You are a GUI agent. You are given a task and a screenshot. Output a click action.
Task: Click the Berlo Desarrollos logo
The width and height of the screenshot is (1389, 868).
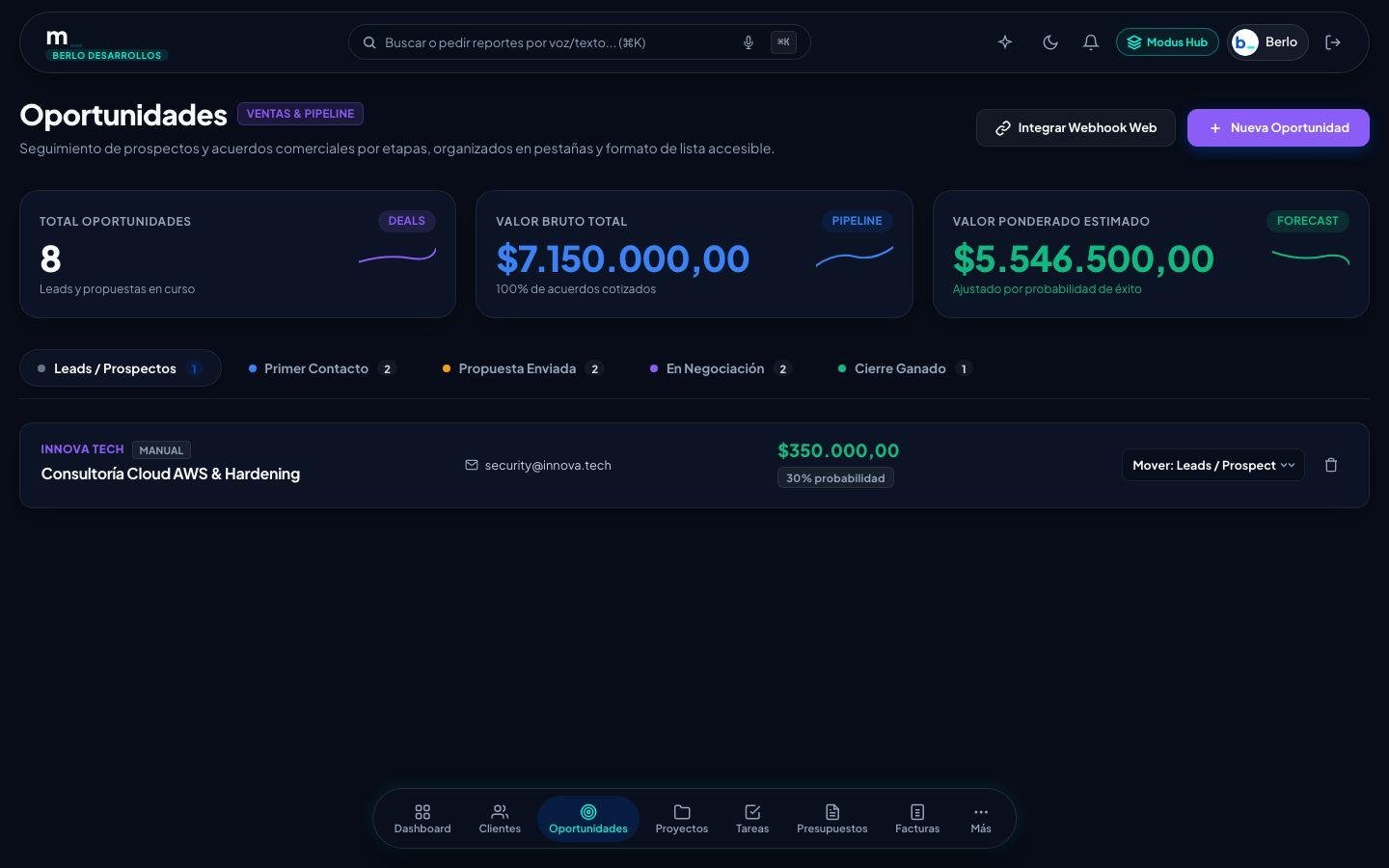pos(106,44)
